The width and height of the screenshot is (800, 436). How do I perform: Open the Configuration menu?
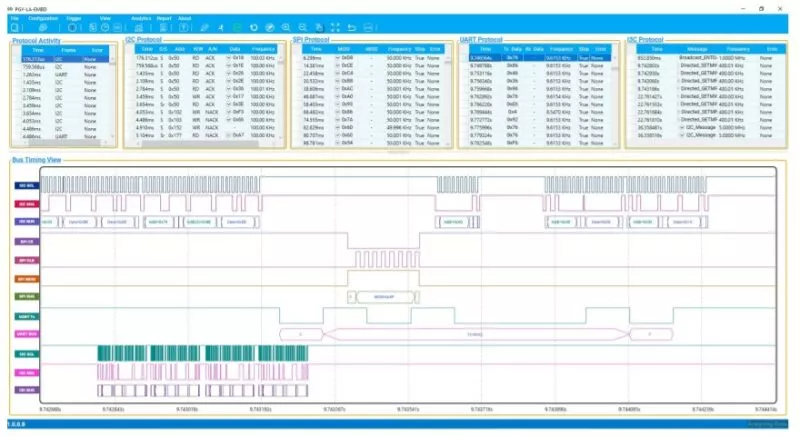(42, 18)
